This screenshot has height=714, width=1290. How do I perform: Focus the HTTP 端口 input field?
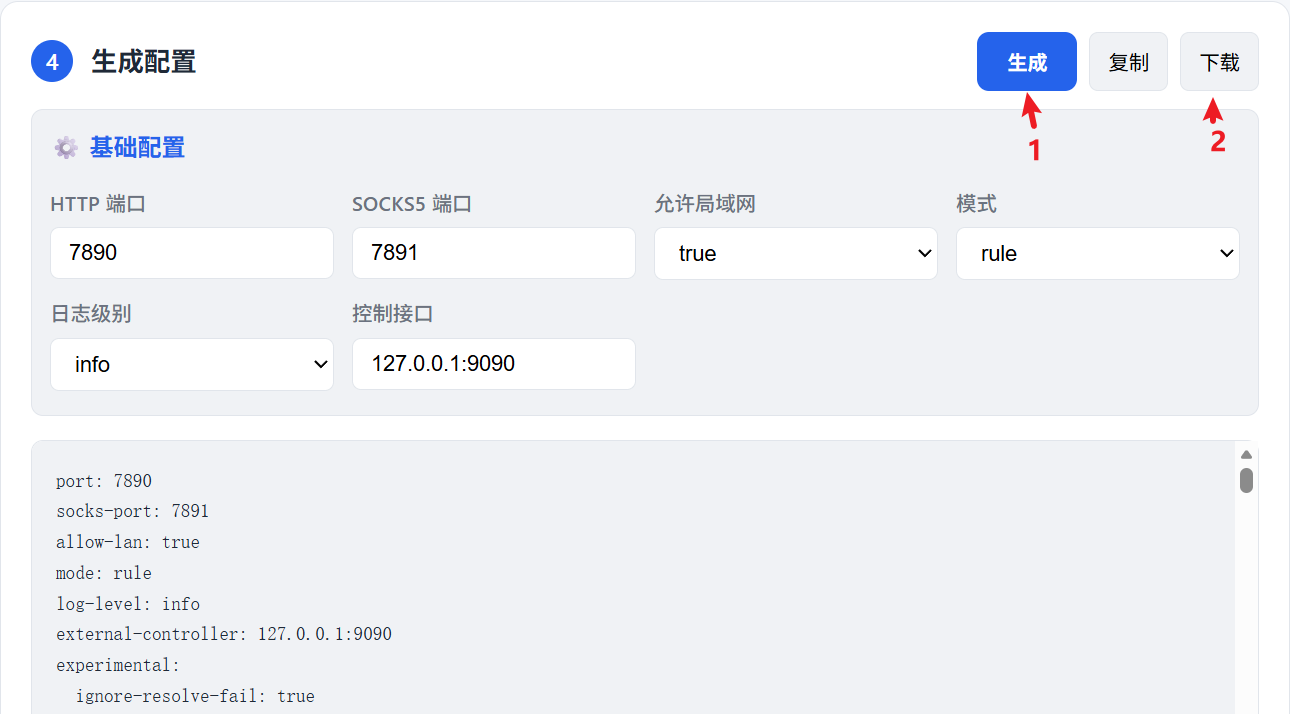[x=192, y=253]
